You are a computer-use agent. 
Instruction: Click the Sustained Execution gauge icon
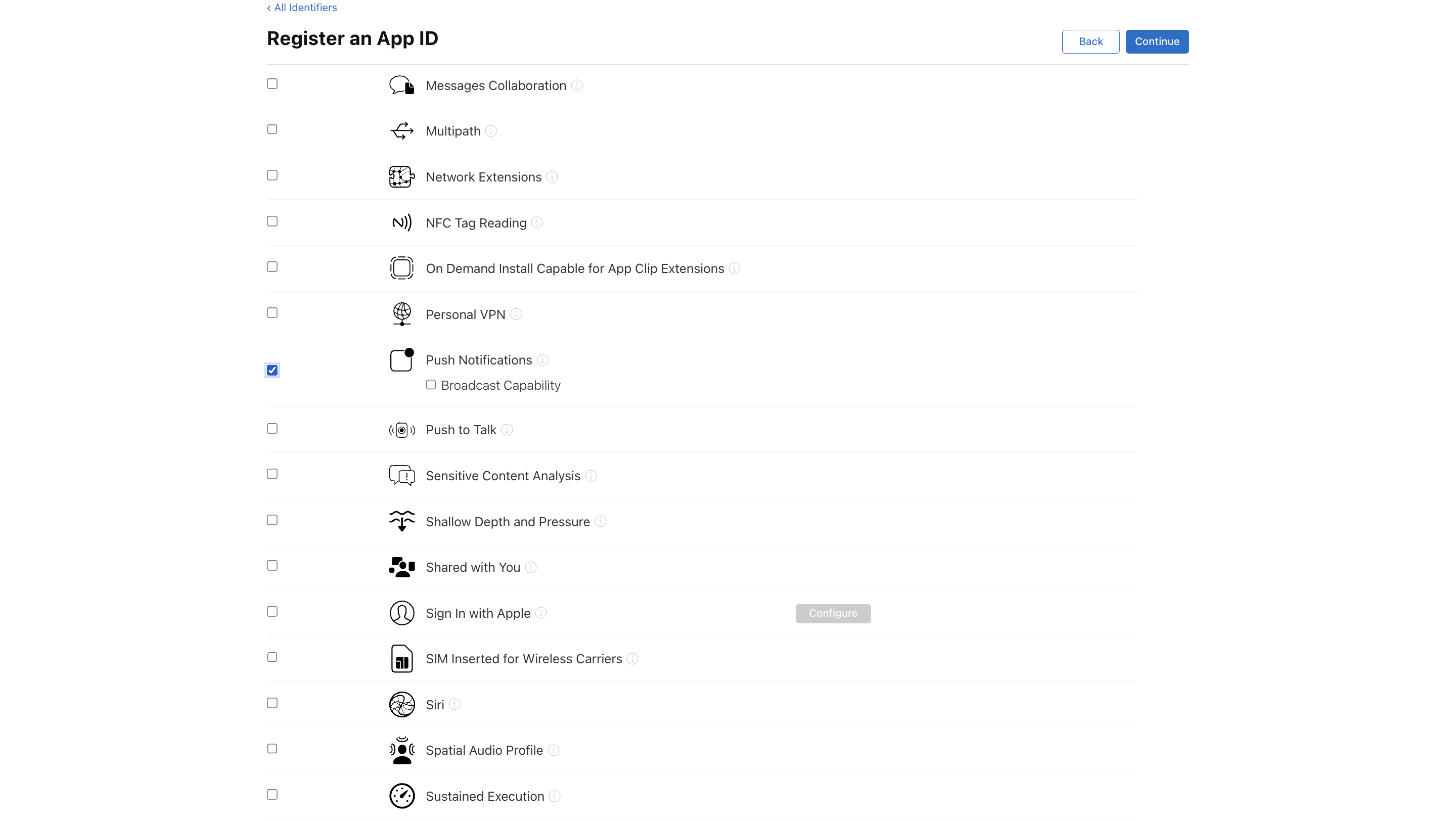pos(402,796)
